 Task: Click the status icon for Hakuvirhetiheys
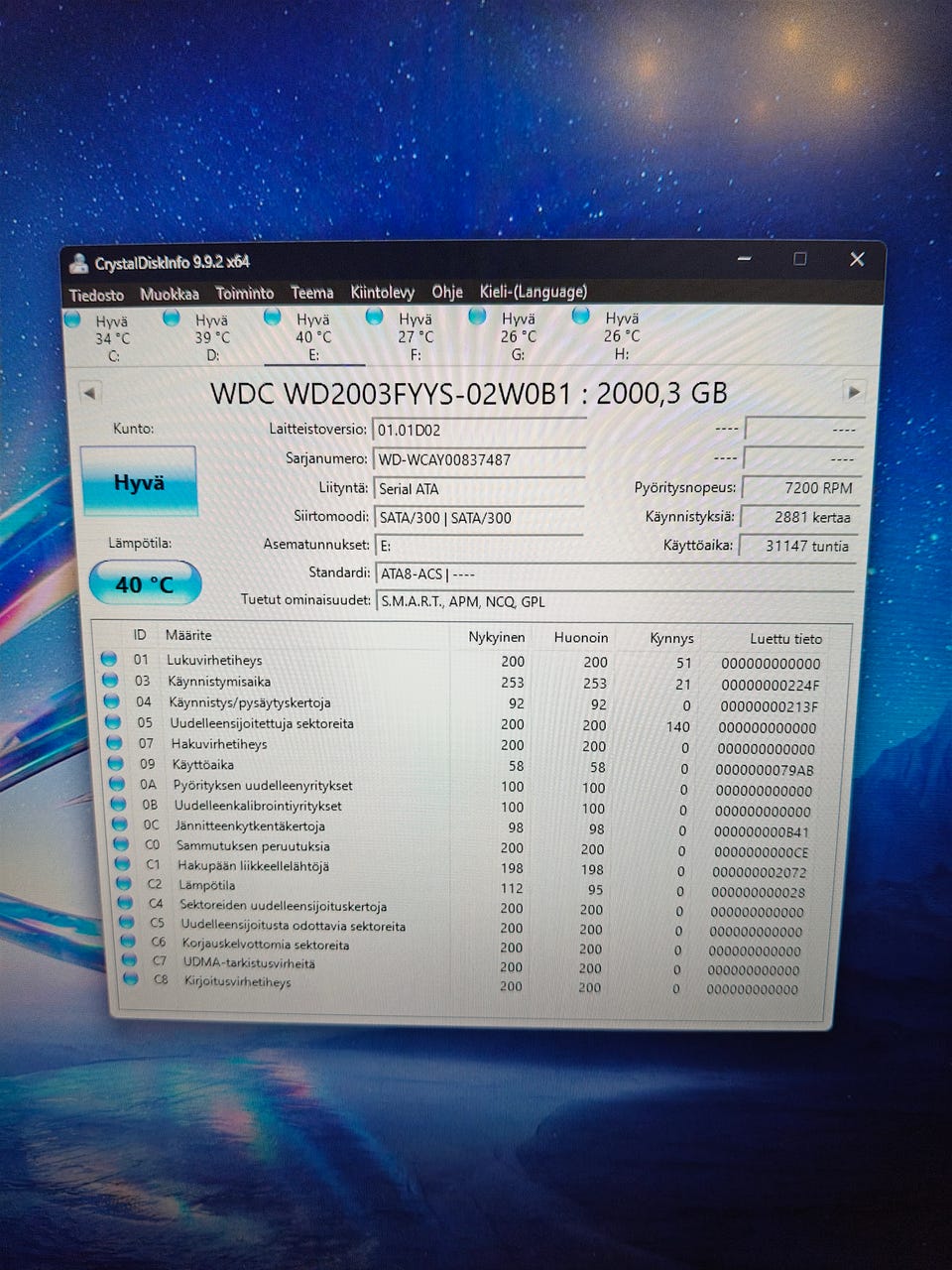pos(115,743)
